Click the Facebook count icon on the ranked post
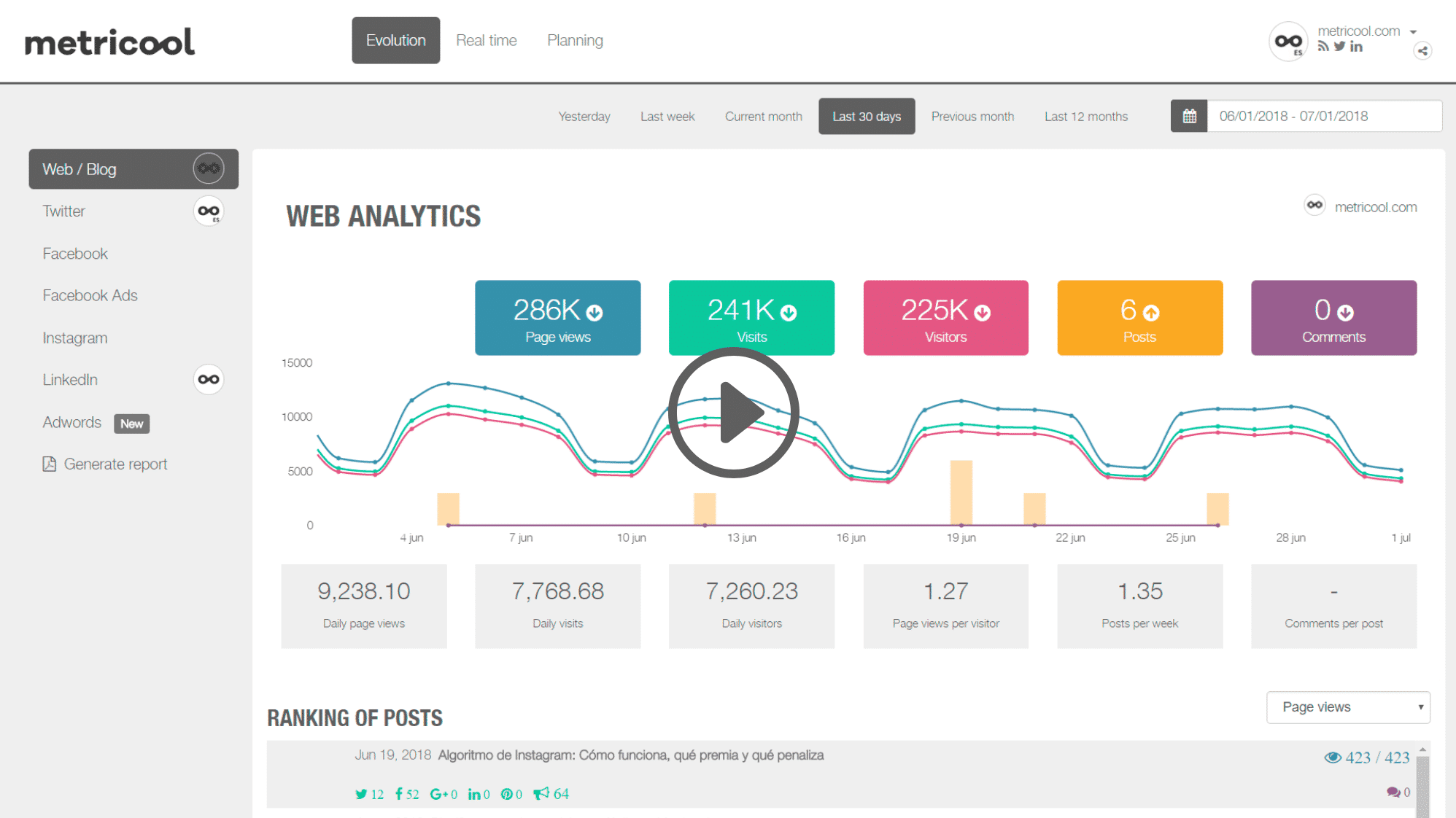 point(398,794)
